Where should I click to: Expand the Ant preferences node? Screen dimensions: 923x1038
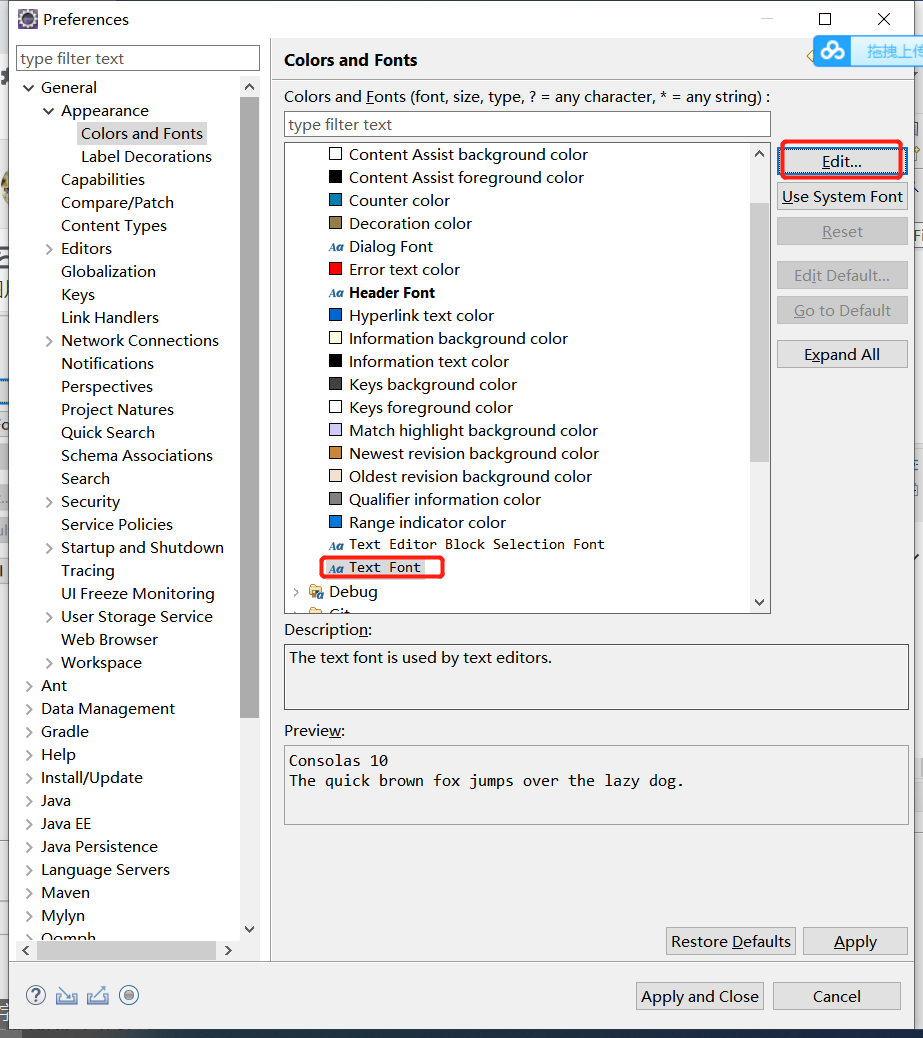28,686
